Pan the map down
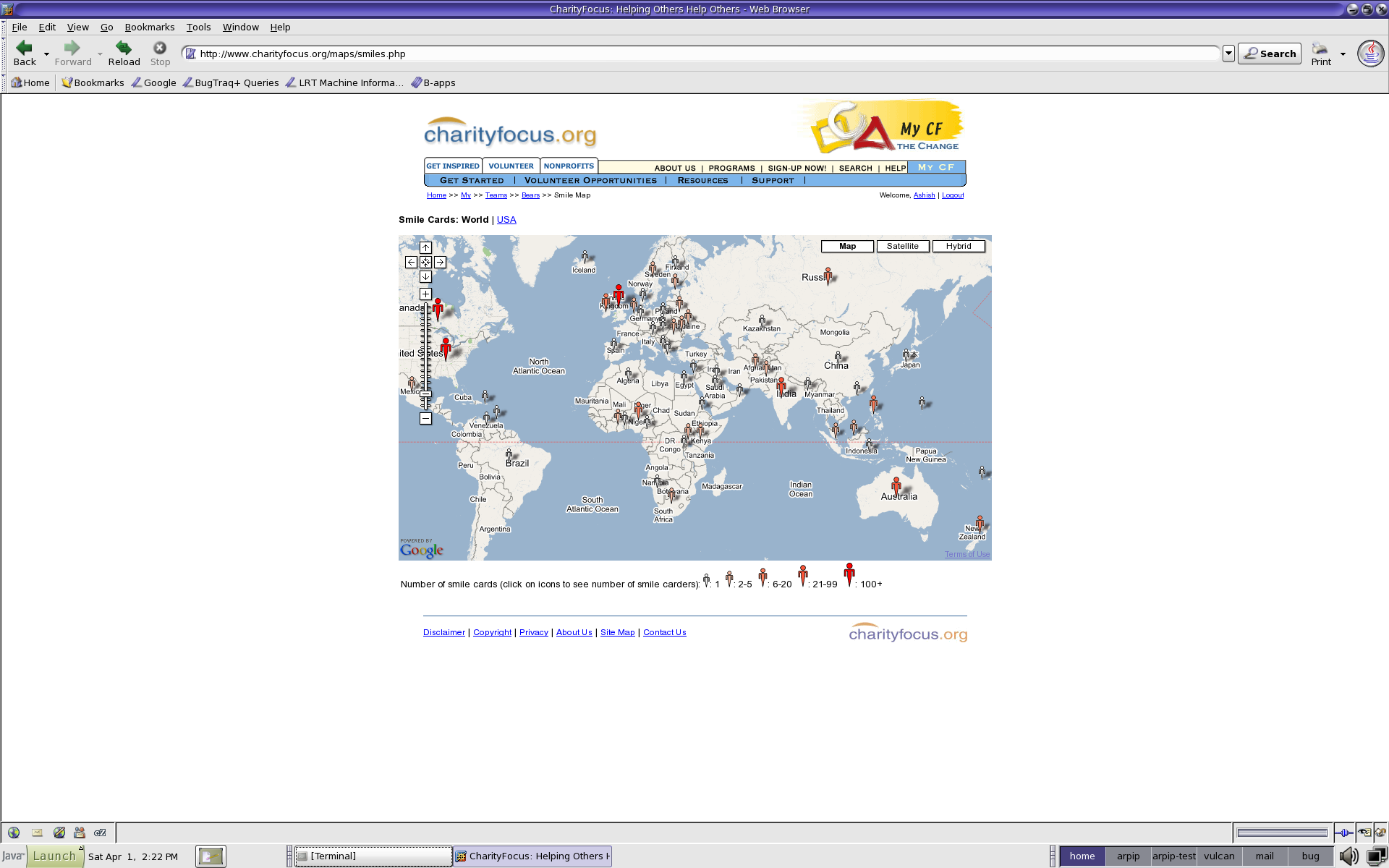Viewport: 1389px width, 868px height. [x=425, y=276]
